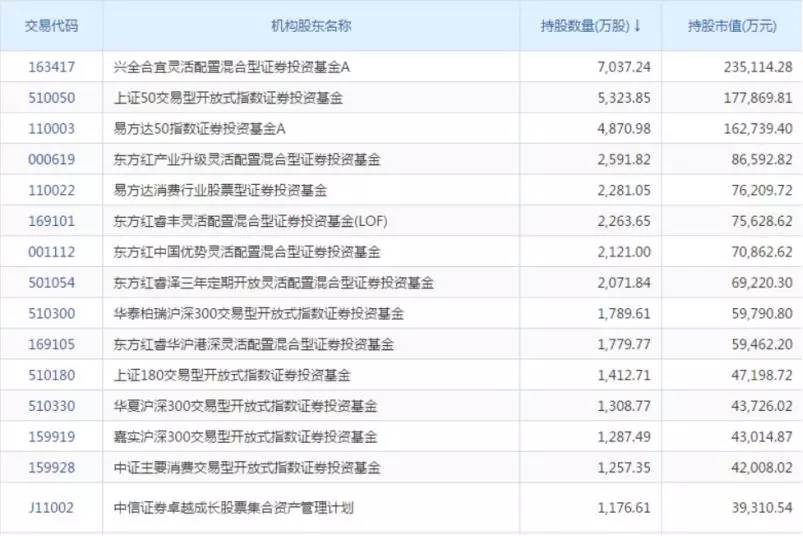
Task: Click market value 177,869.81
Action: coord(758,97)
